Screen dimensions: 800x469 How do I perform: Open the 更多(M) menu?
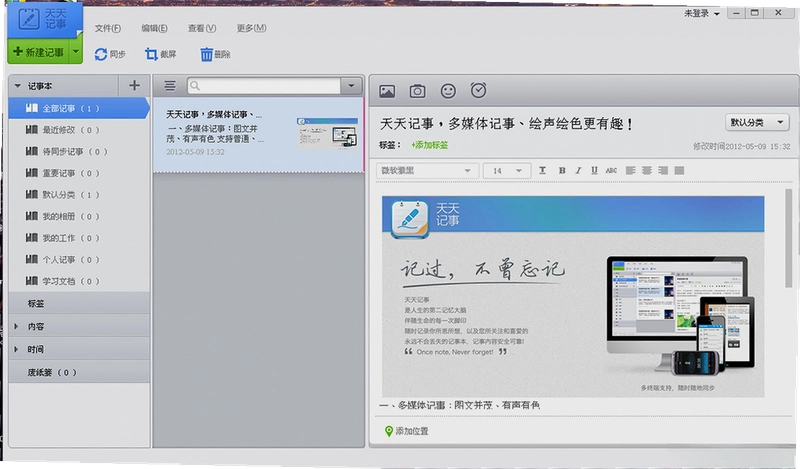click(251, 28)
